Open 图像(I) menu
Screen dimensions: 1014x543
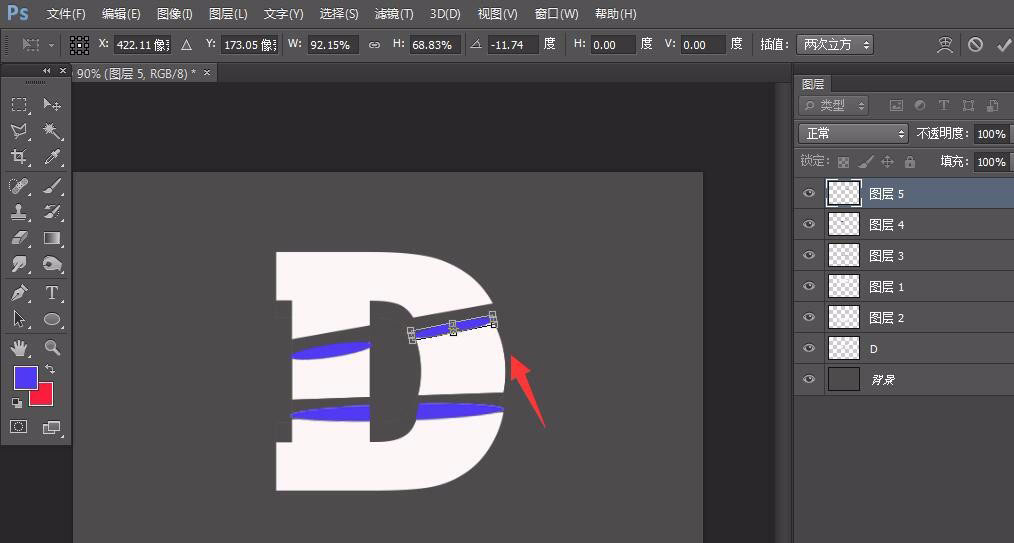coord(175,14)
